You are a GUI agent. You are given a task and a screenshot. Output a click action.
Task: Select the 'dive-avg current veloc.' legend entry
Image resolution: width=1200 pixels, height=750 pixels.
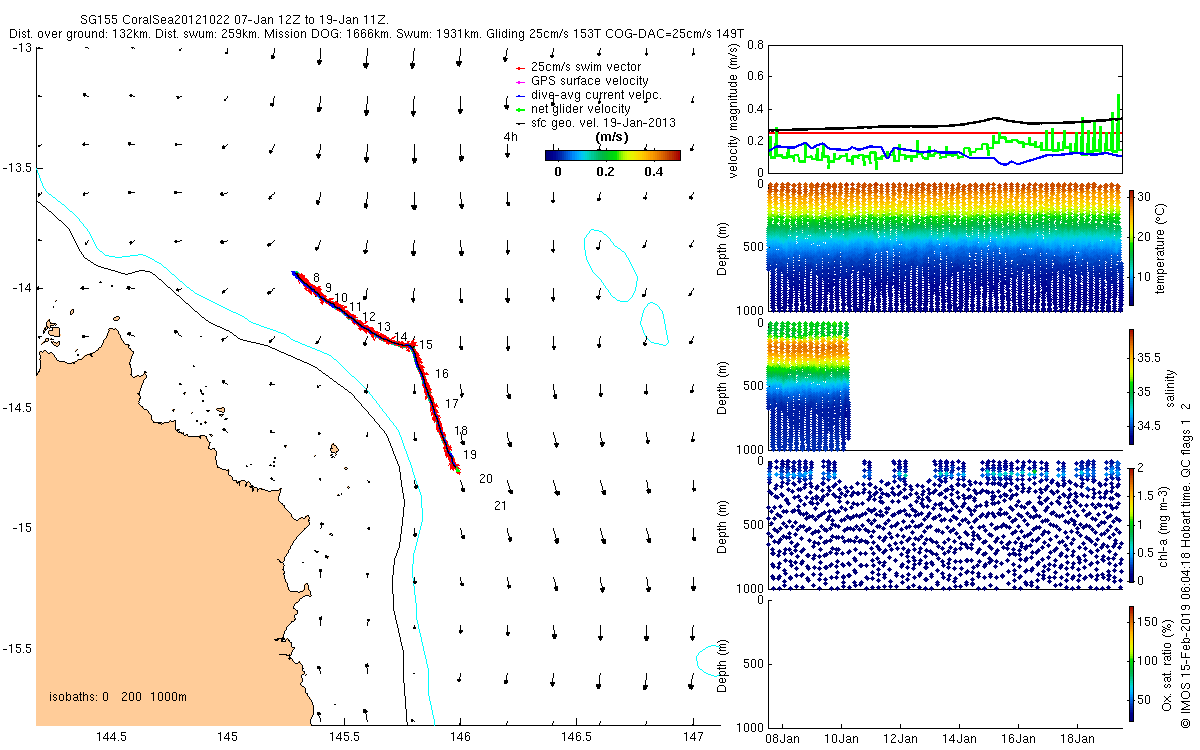(x=596, y=95)
